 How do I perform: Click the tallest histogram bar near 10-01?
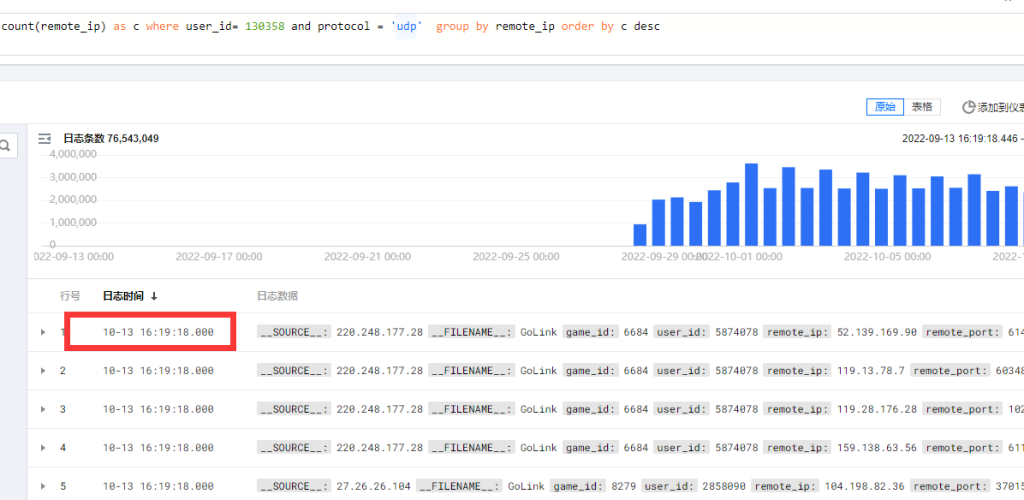coord(751,205)
